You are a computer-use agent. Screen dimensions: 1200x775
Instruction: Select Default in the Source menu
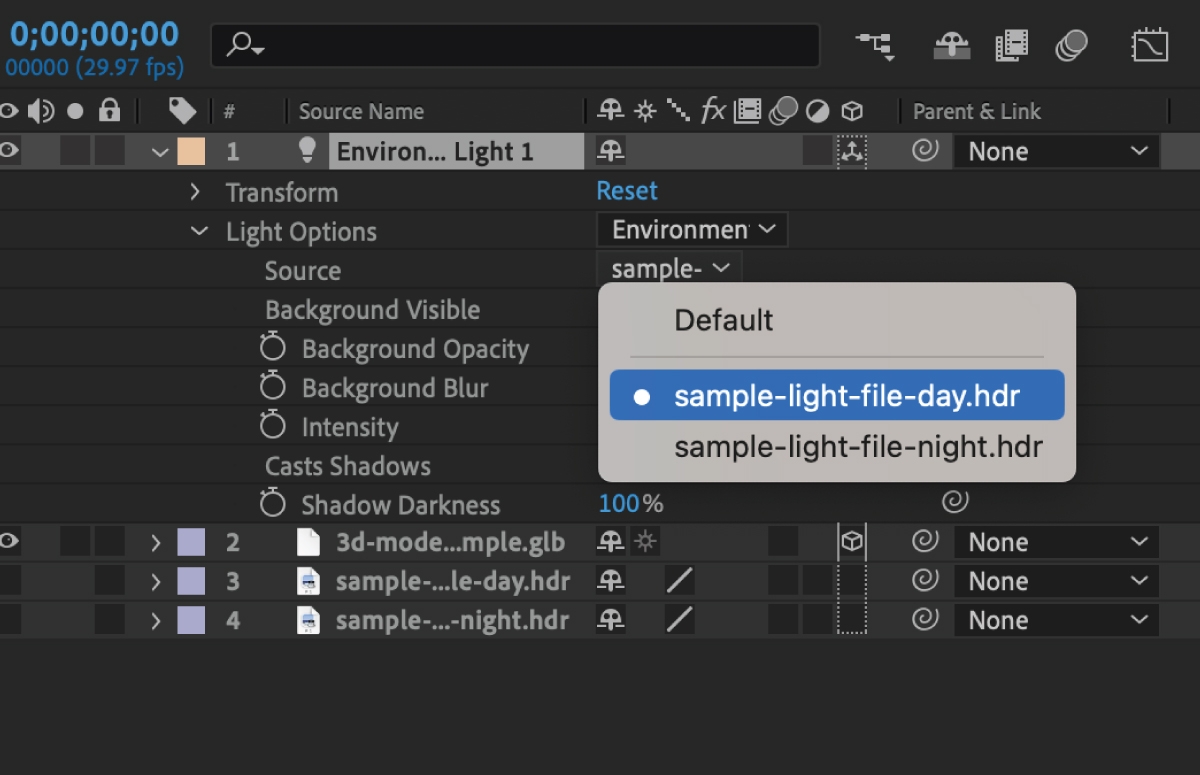[724, 320]
